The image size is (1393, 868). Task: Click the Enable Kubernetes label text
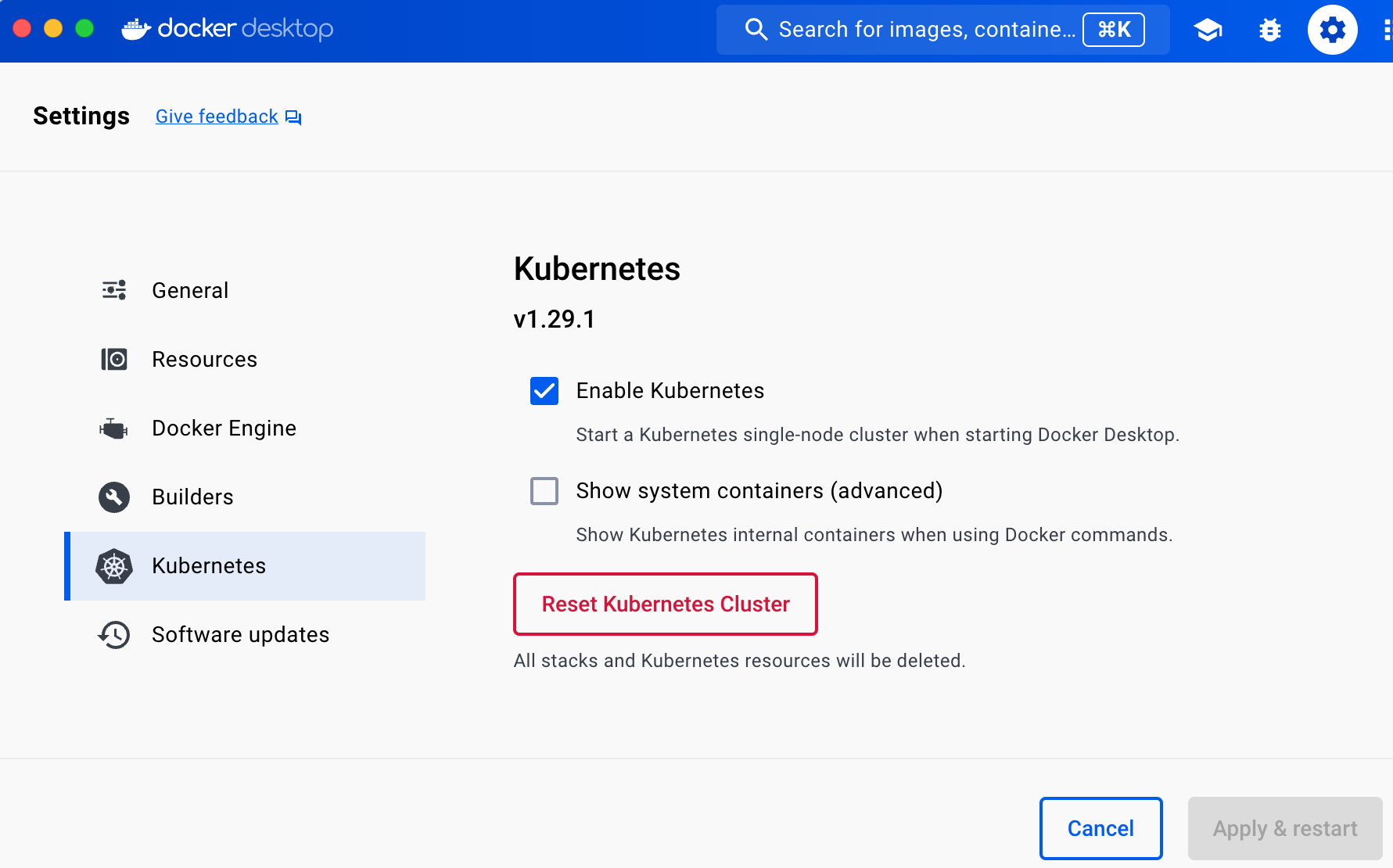[670, 390]
